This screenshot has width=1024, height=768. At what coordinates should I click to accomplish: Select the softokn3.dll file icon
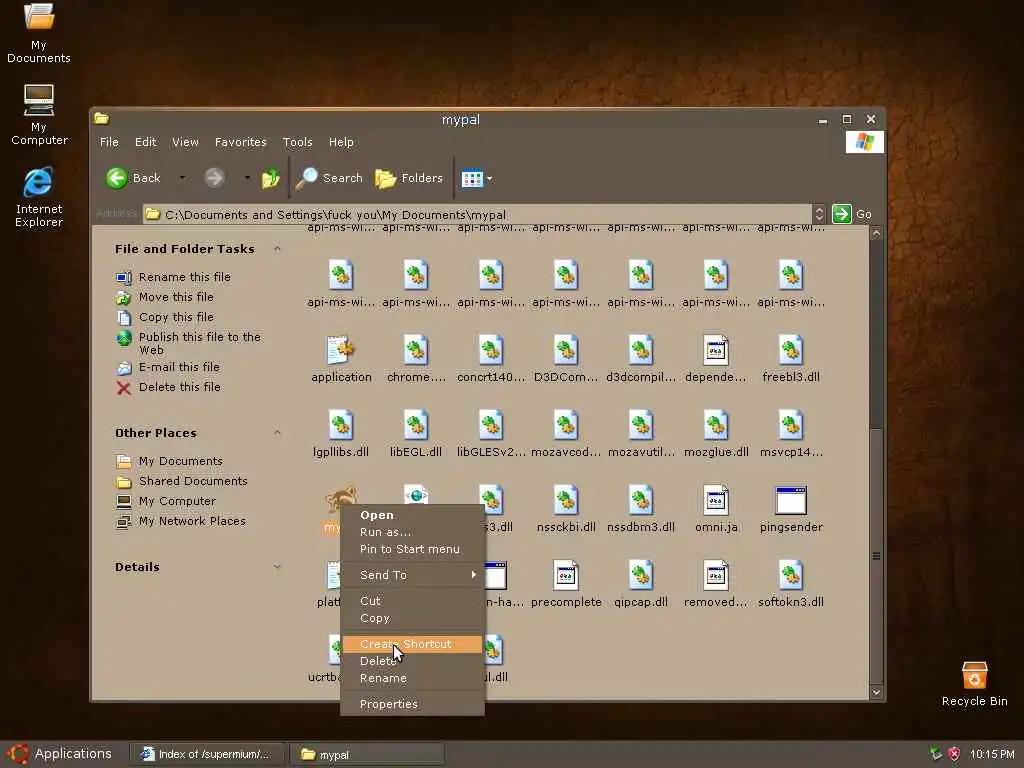tap(791, 575)
